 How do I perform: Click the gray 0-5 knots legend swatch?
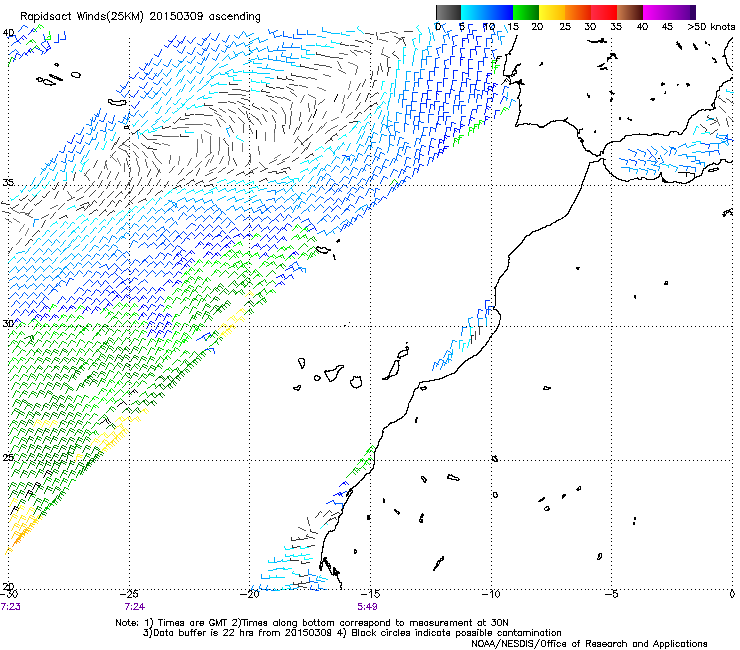[449, 12]
